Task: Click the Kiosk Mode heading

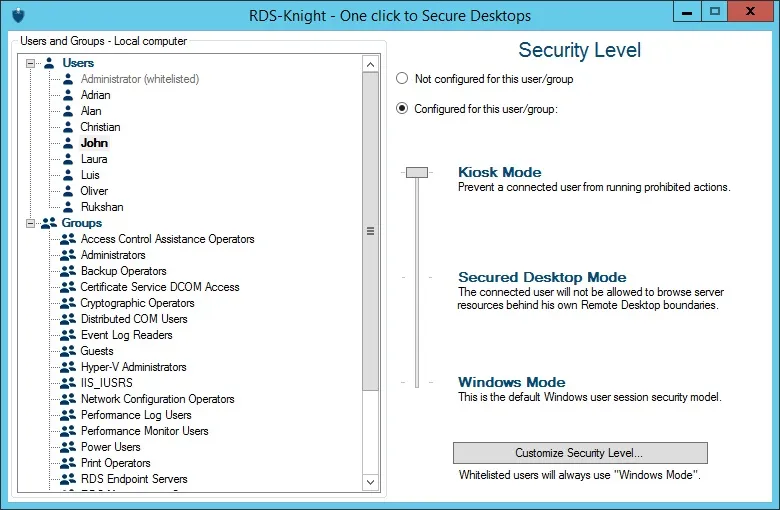Action: [499, 172]
